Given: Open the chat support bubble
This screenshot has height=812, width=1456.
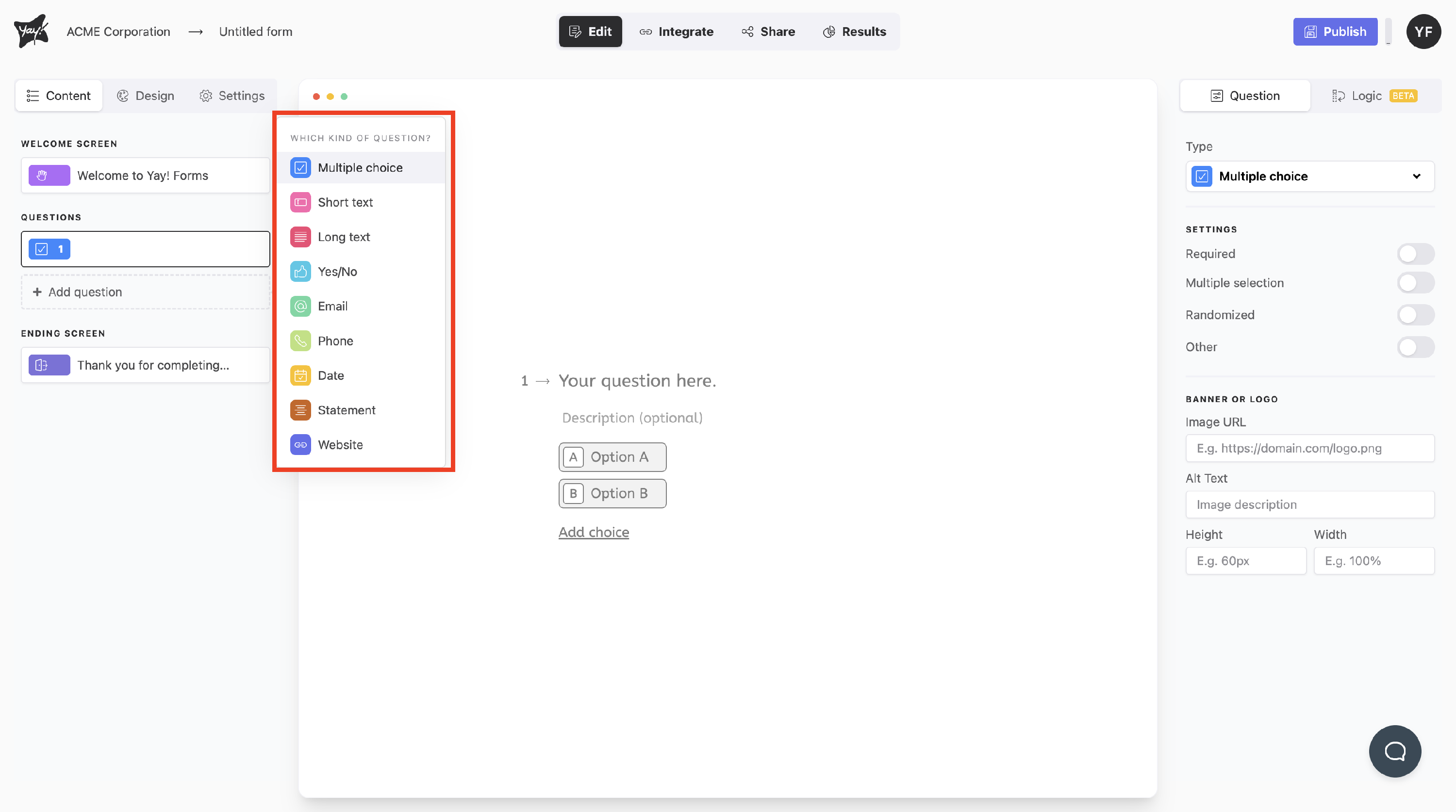Looking at the screenshot, I should coord(1394,751).
